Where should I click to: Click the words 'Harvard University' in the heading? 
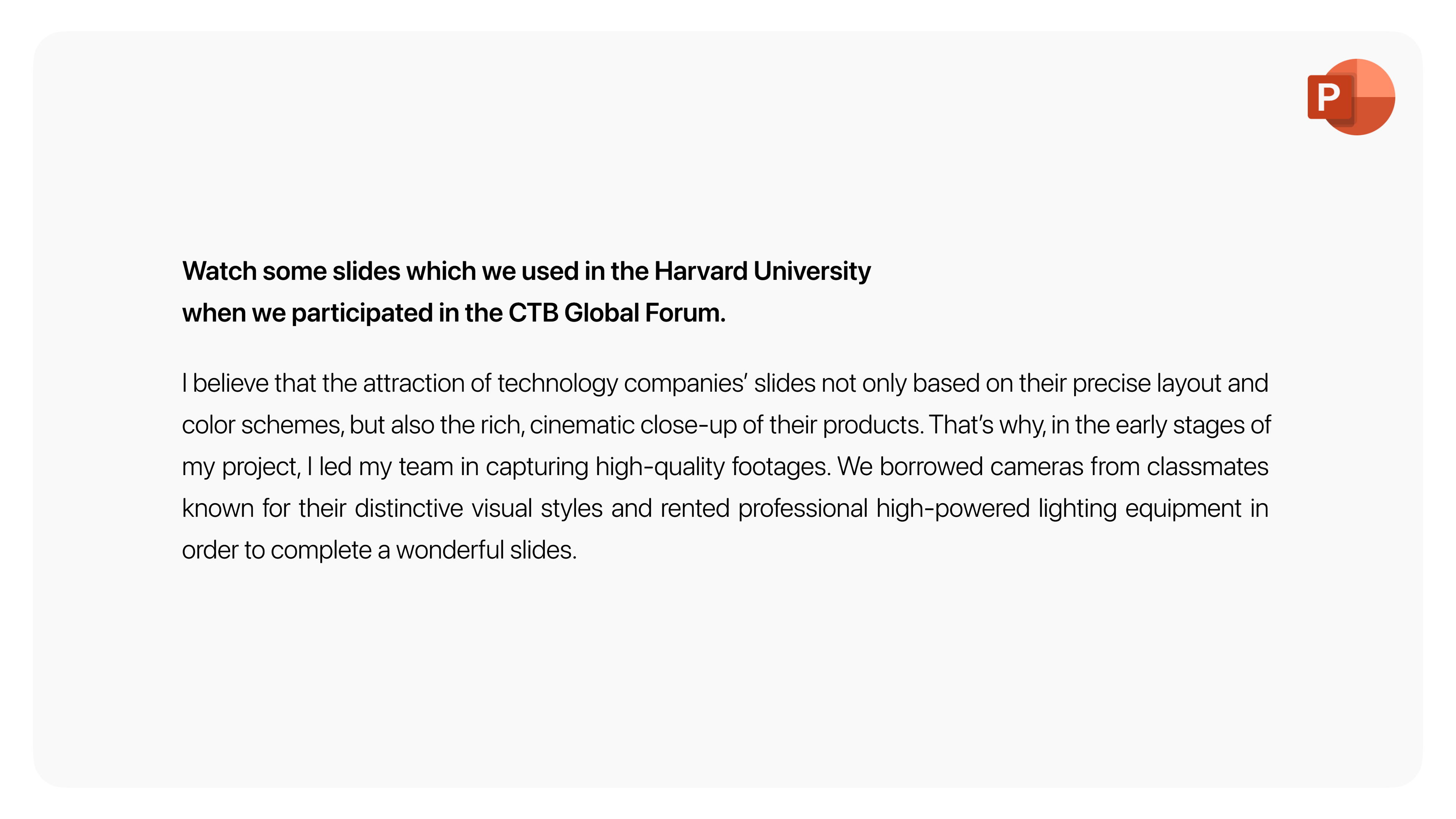(762, 272)
